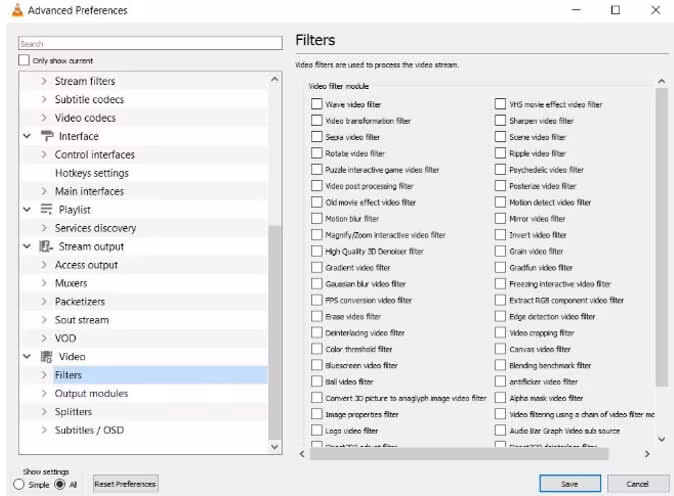Expand the Filters node chevron
Image resolution: width=674 pixels, height=496 pixels.
pyautogui.click(x=44, y=375)
